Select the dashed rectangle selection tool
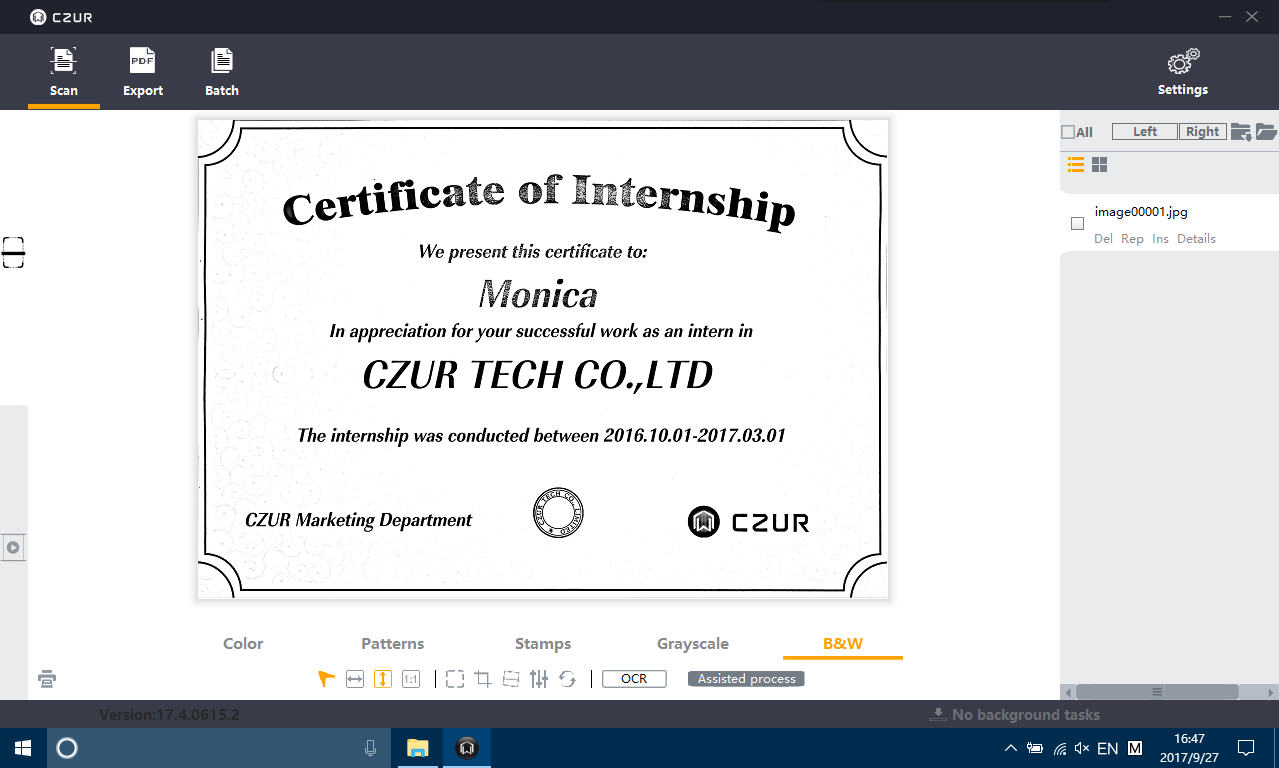1279x768 pixels. pyautogui.click(x=455, y=679)
